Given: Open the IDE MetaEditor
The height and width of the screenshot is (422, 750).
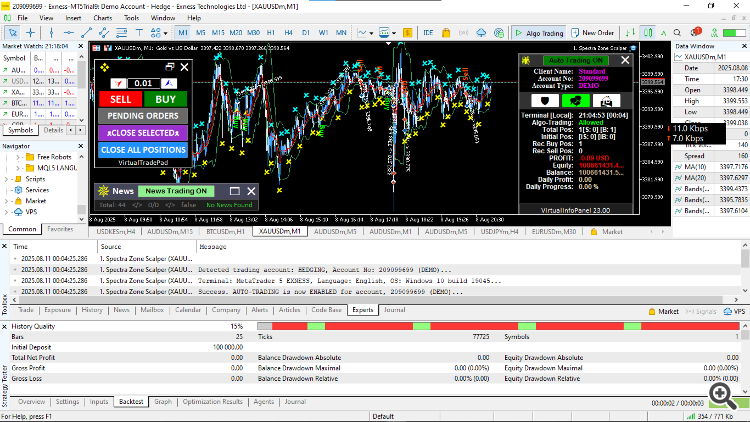Looking at the screenshot, I should [x=428, y=33].
